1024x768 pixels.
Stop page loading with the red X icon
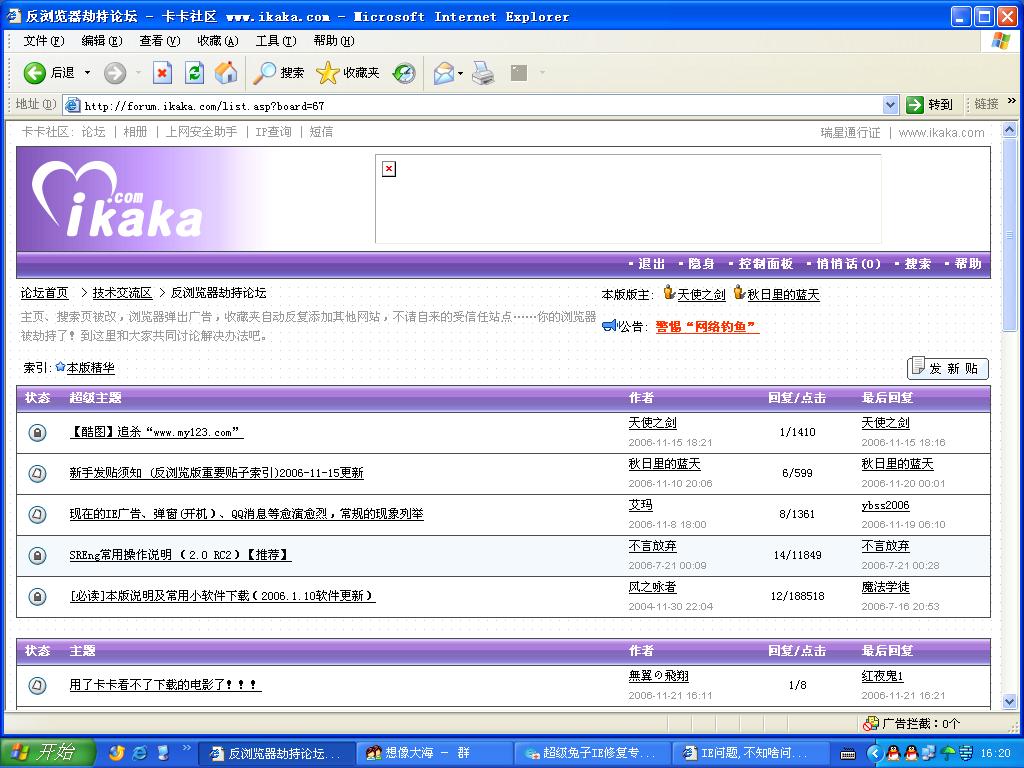click(162, 72)
